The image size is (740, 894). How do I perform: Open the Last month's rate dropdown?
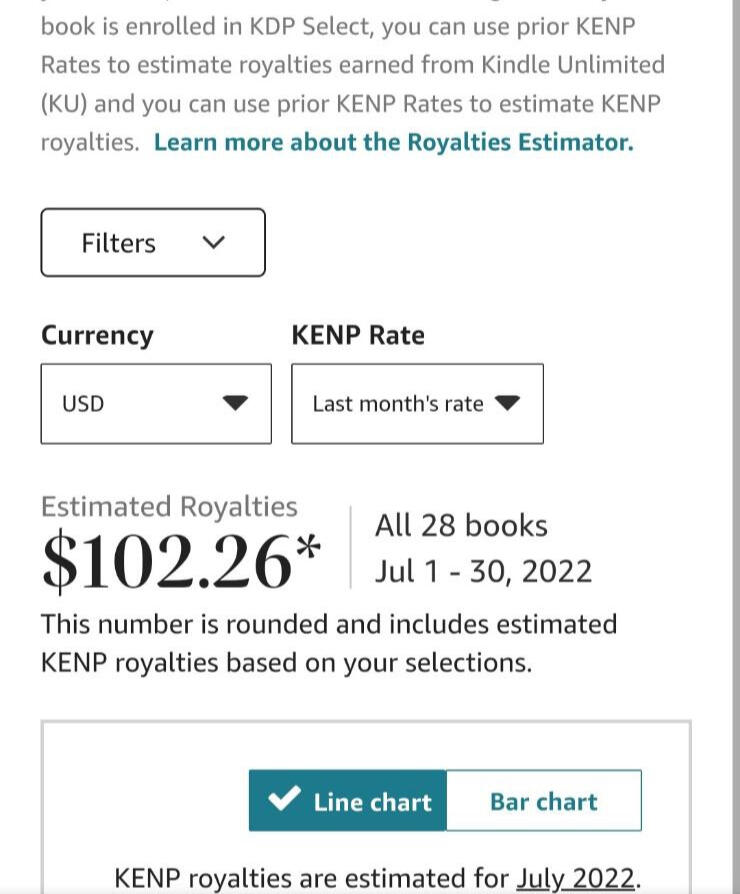417,404
